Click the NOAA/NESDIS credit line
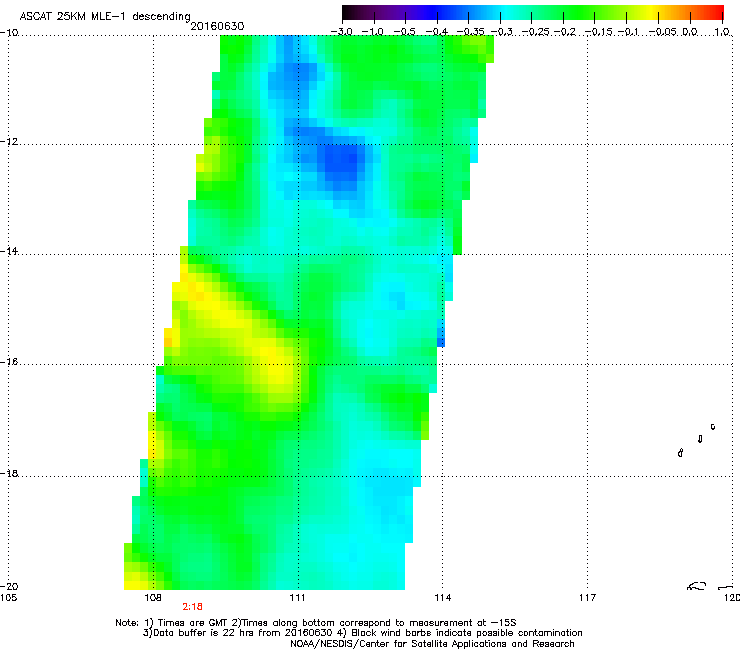Screen dimensions: 740x650 point(432,644)
